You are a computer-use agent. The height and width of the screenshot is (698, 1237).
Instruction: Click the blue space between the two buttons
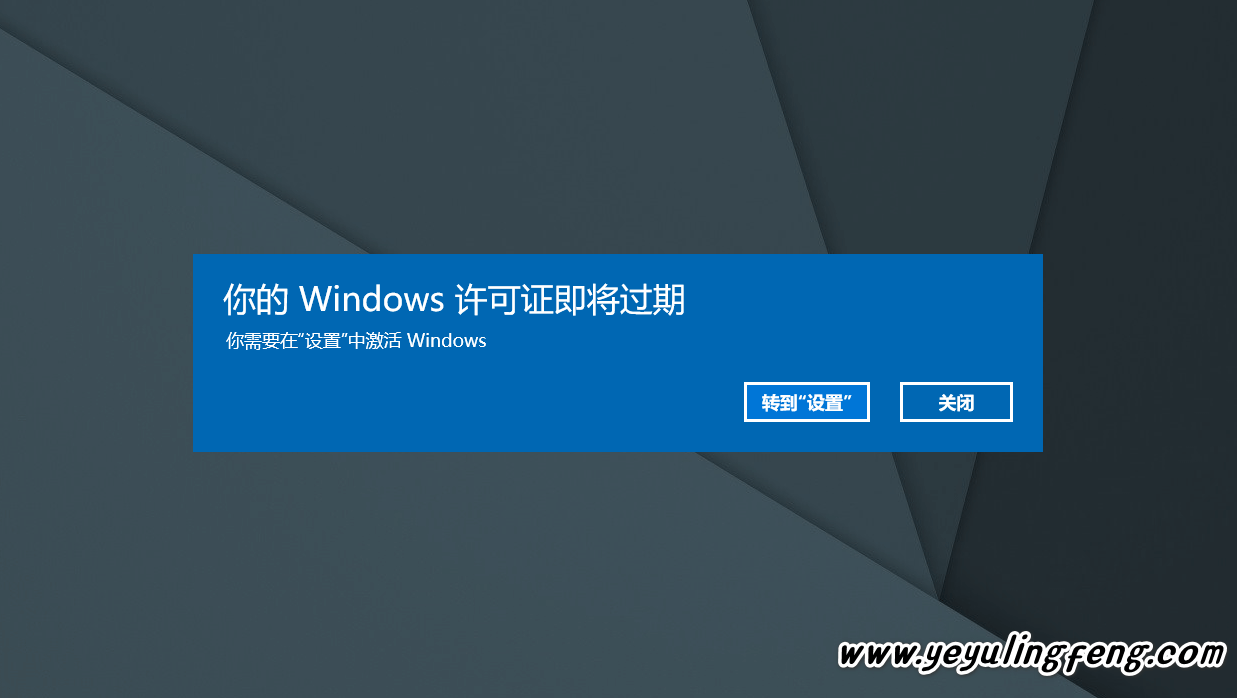(x=885, y=402)
